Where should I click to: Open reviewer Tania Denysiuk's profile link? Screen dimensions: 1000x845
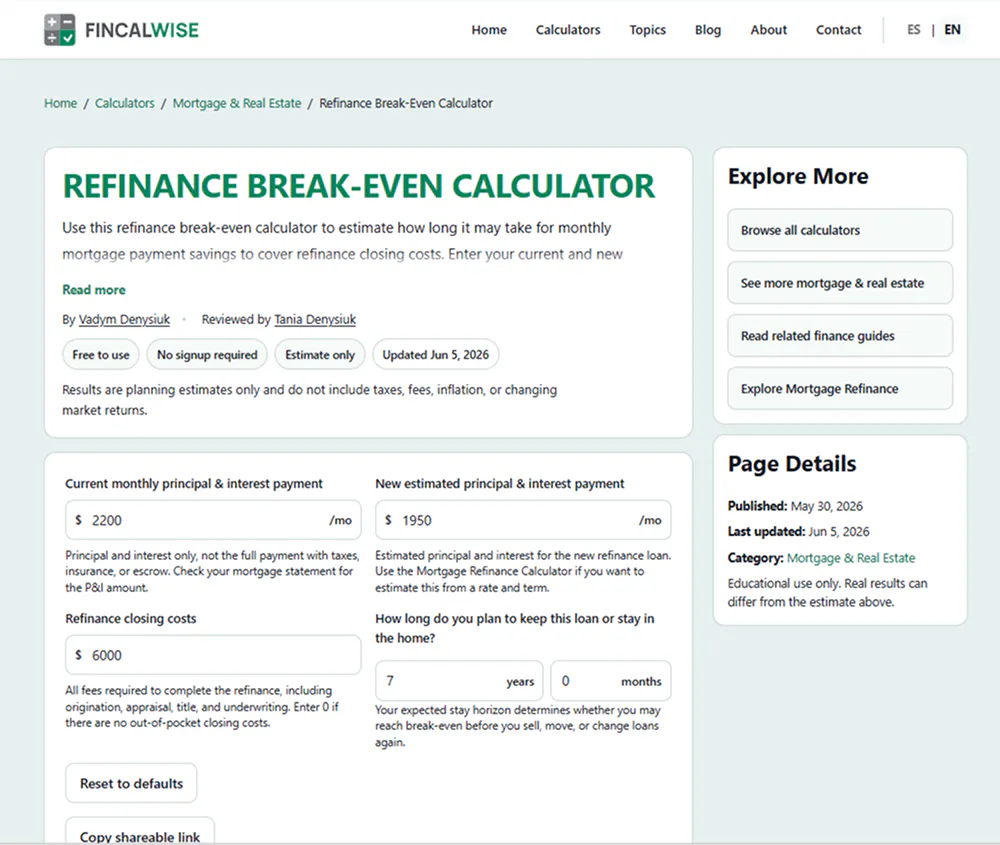tap(315, 320)
